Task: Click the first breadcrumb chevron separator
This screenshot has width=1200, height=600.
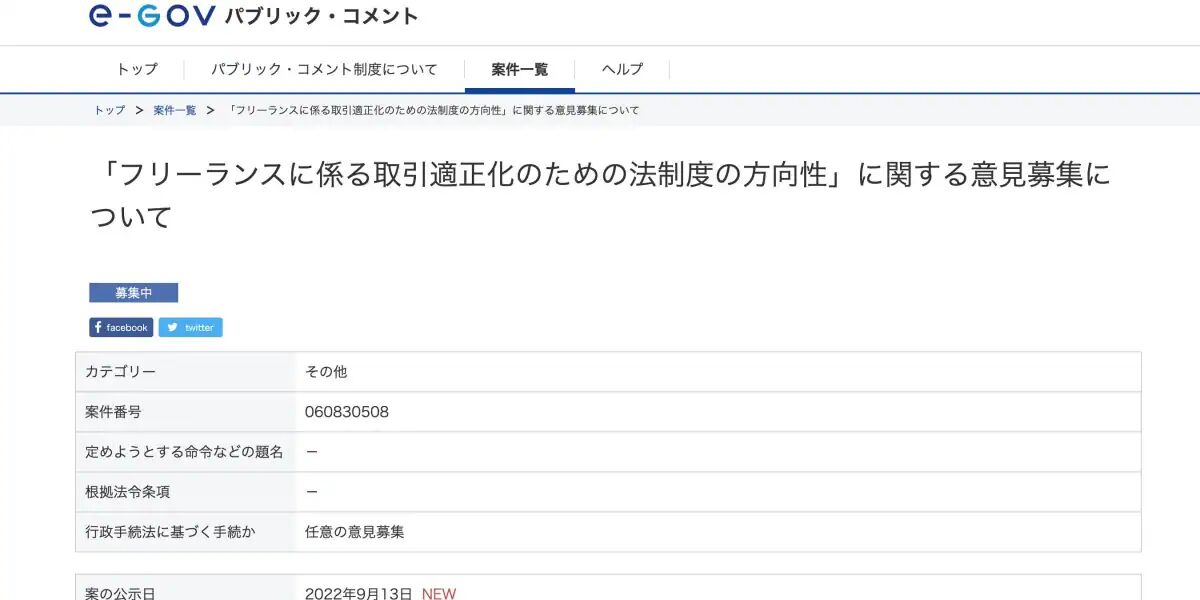Action: [139, 110]
